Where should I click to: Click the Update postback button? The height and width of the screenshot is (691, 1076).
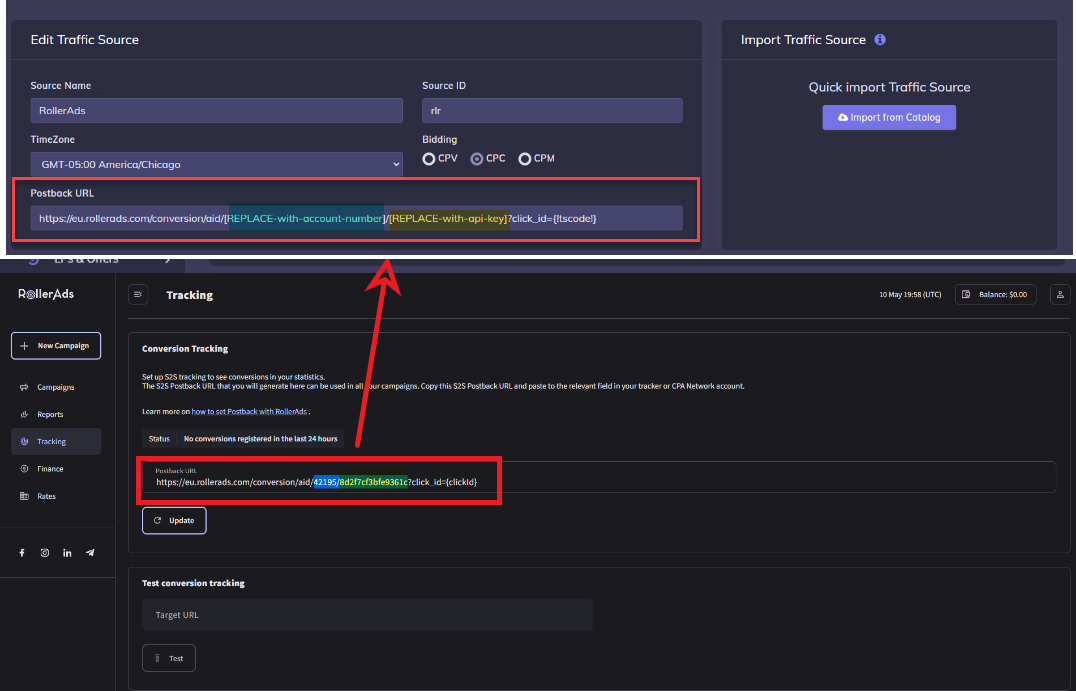(x=174, y=521)
